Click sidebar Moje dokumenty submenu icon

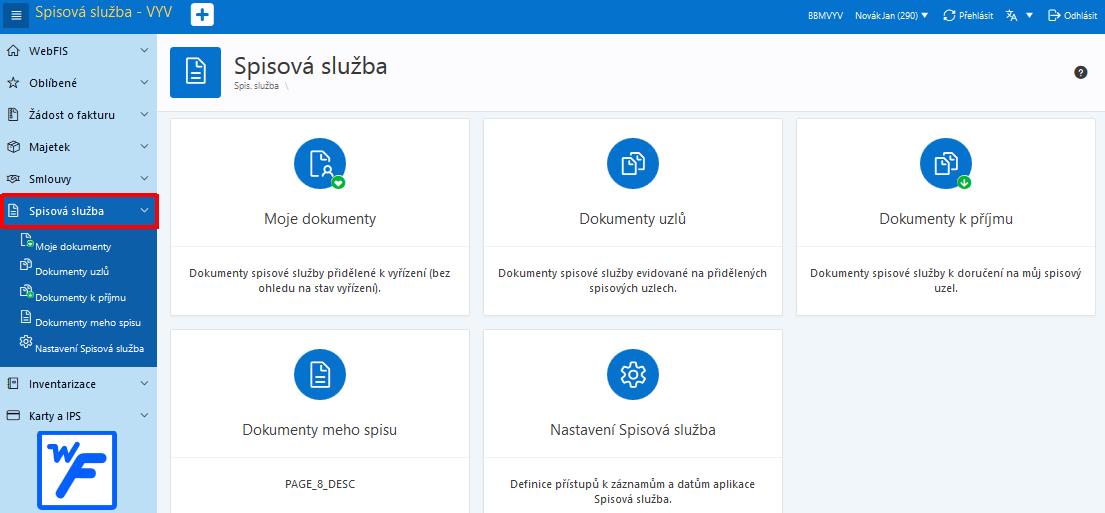coord(27,240)
